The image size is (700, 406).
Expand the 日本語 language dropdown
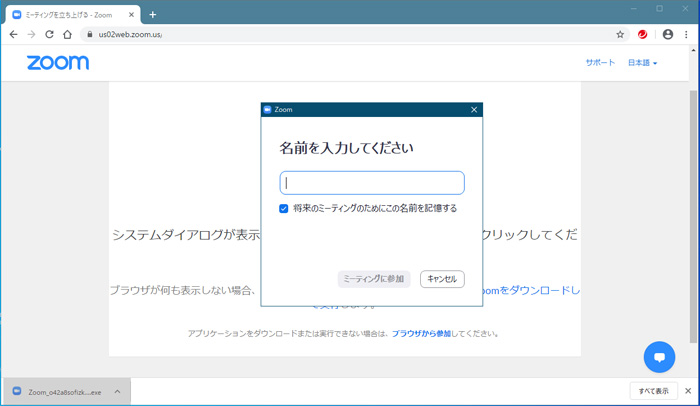(x=642, y=63)
